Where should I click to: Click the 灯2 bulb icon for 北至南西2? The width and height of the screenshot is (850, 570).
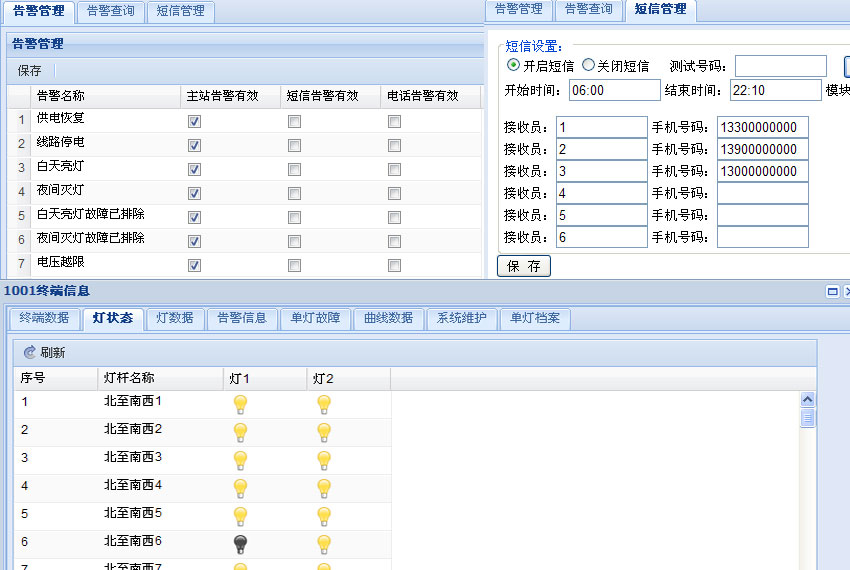[324, 432]
